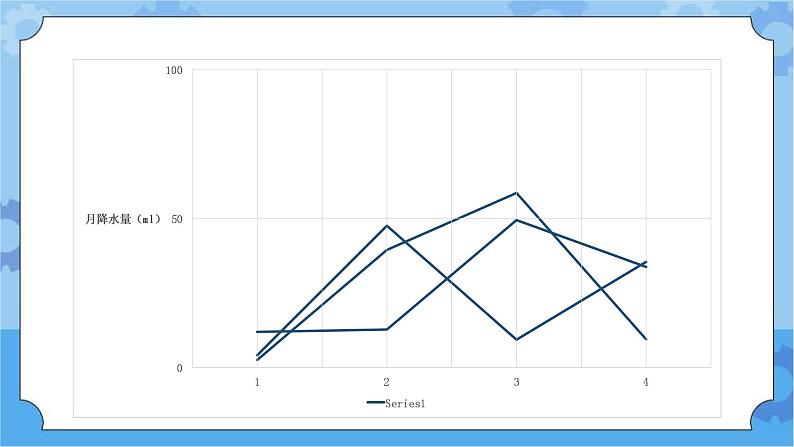Select the lowest data point at category 4
The width and height of the screenshot is (794, 447).
pos(646,339)
